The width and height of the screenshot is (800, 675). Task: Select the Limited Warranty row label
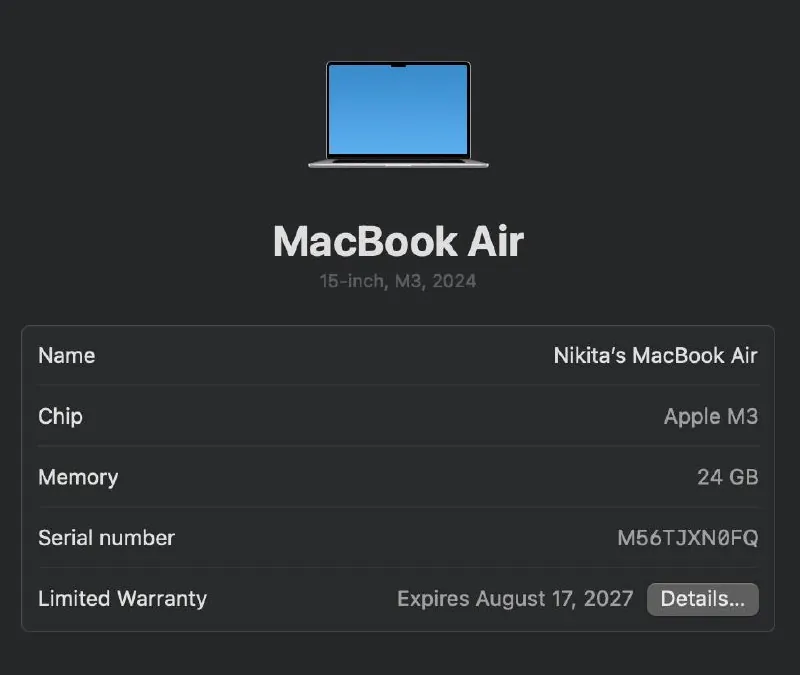[122, 598]
